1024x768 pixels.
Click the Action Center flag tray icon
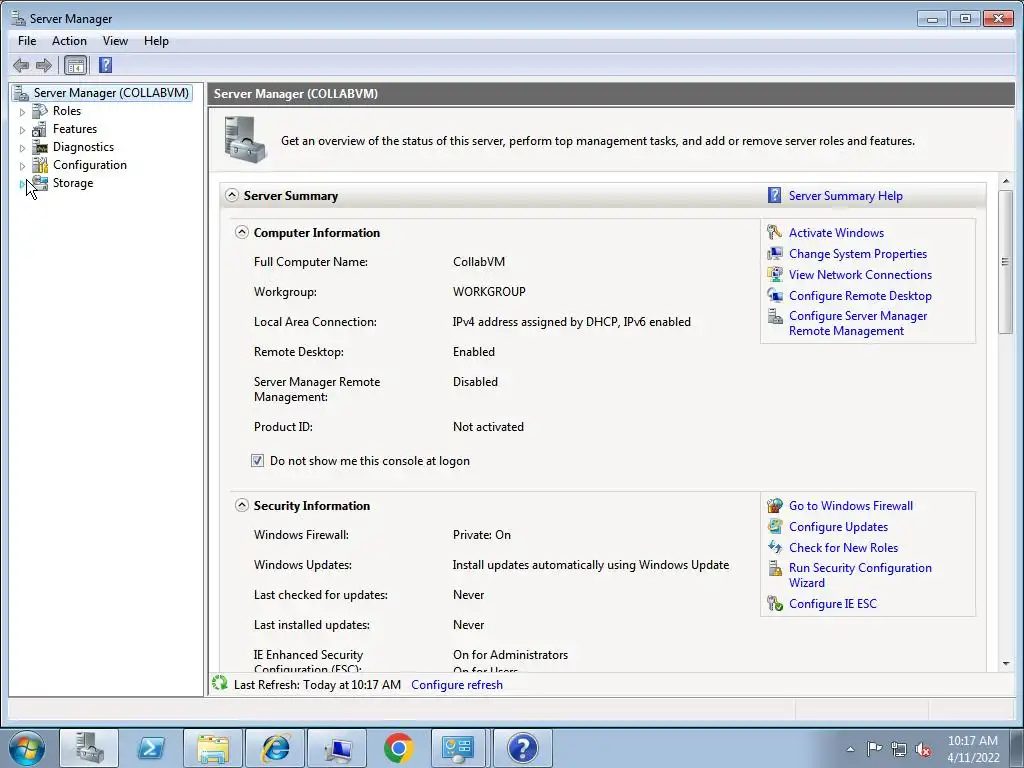(874, 749)
